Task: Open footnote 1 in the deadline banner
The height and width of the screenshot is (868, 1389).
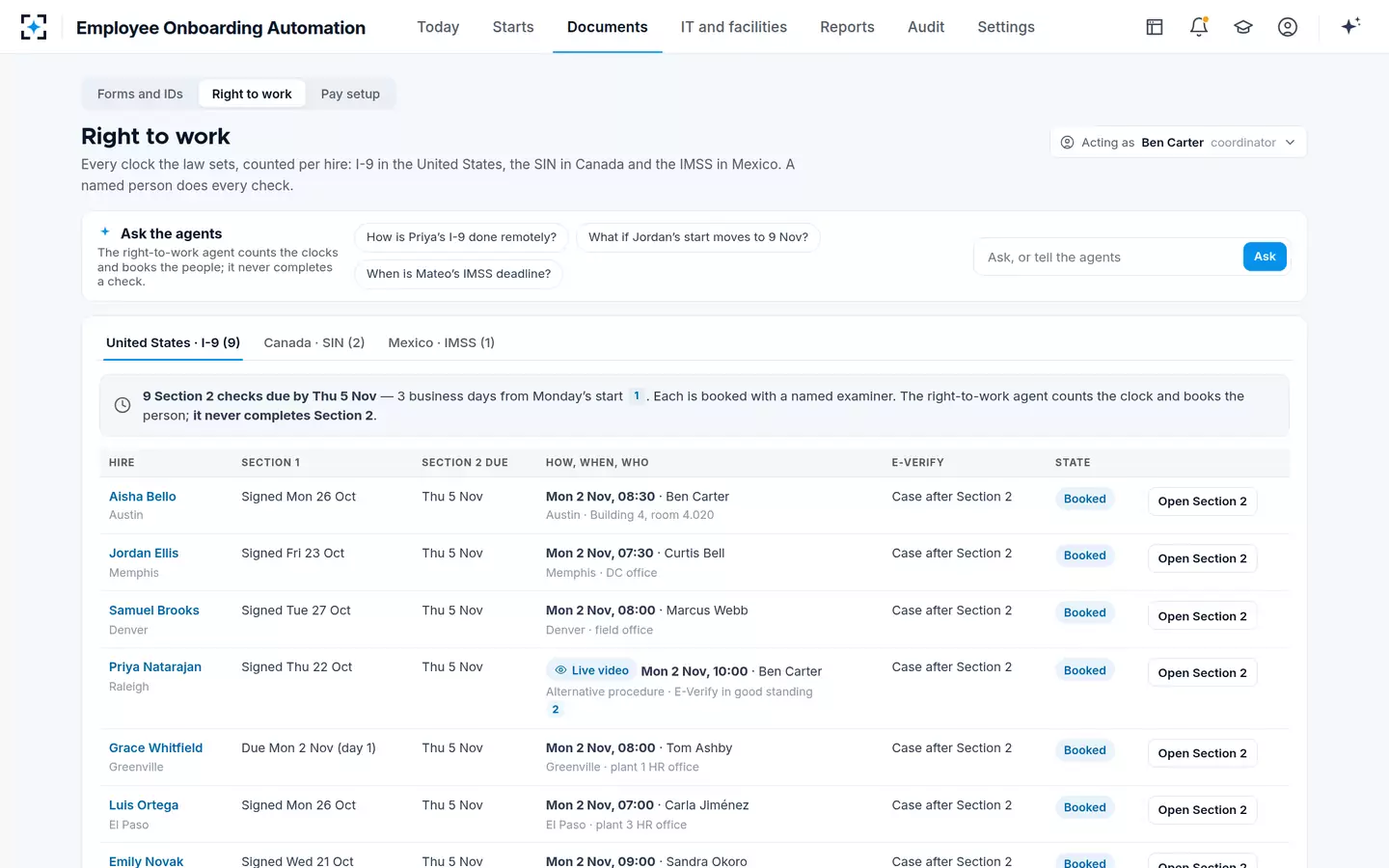Action: point(637,395)
